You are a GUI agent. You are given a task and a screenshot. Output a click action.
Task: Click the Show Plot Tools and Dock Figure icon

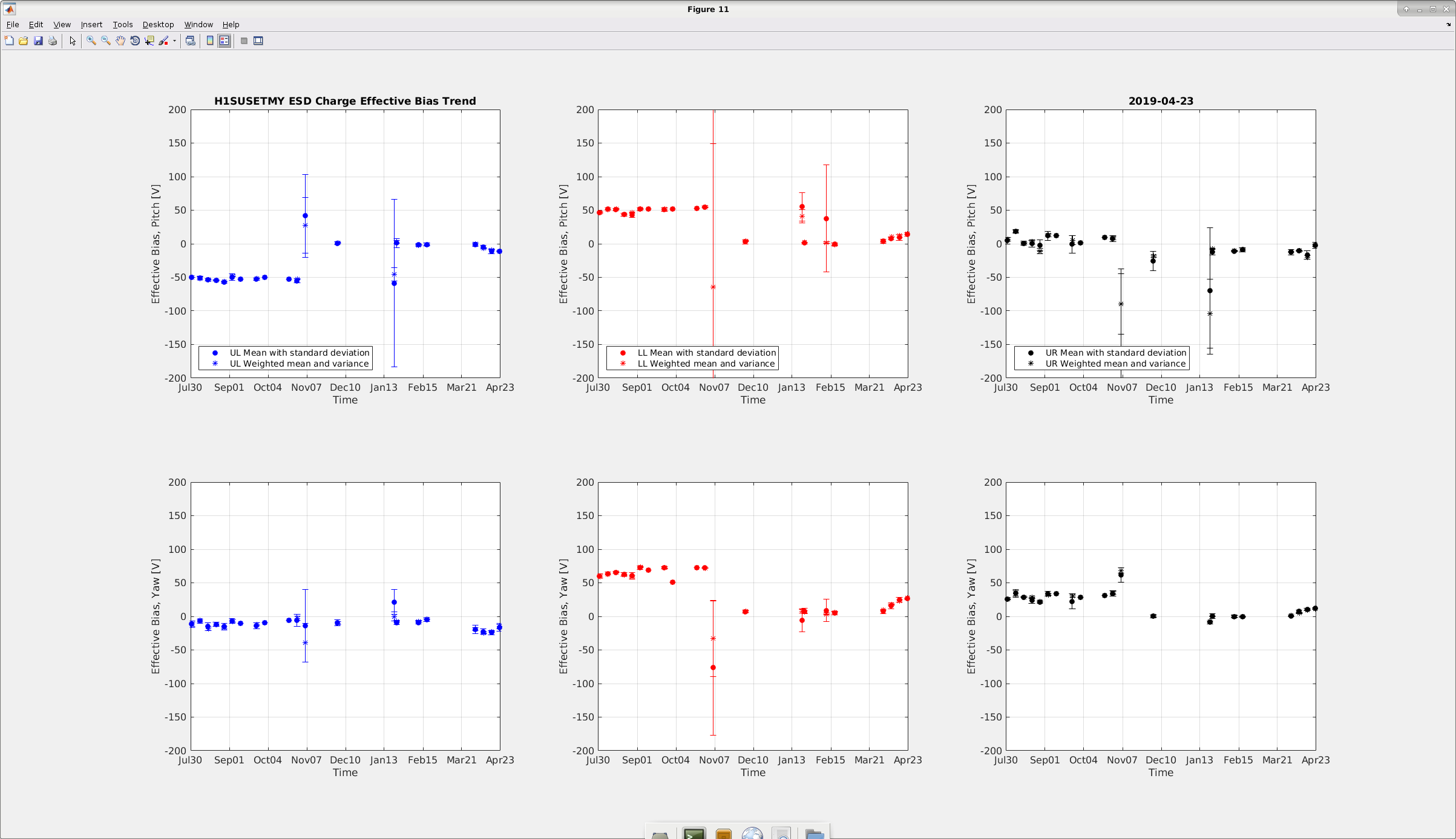[x=258, y=41]
